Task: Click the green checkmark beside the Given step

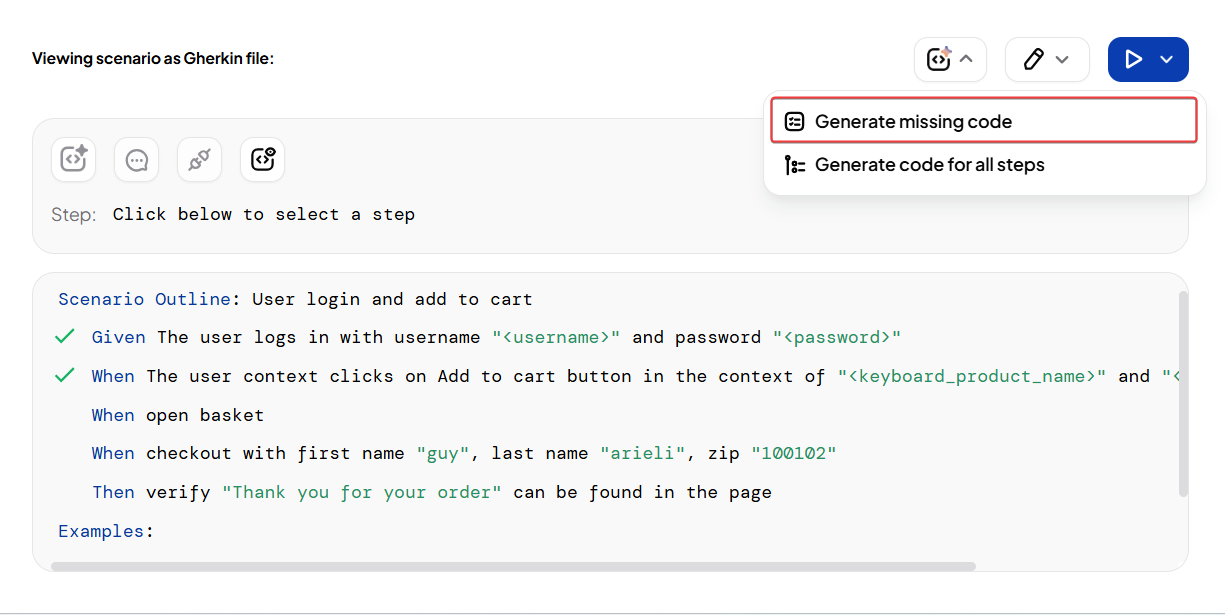Action: 65,337
